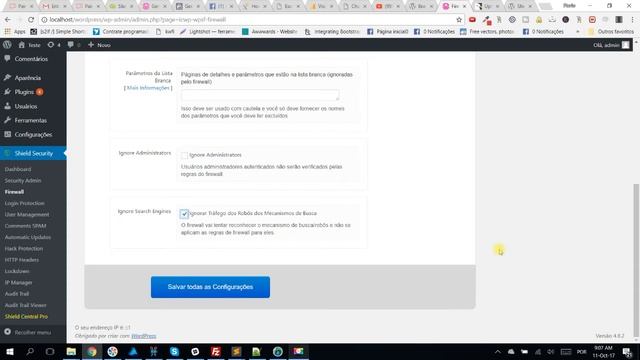Open IP Manager submenu
The width and height of the screenshot is (640, 360).
coord(18,282)
